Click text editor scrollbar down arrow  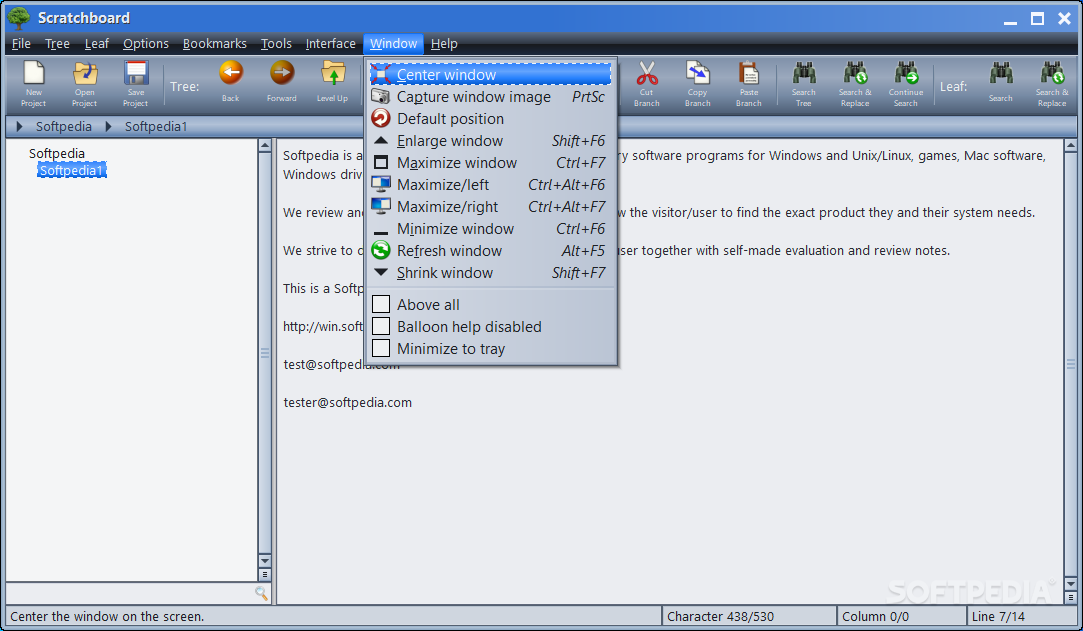click(x=1071, y=583)
